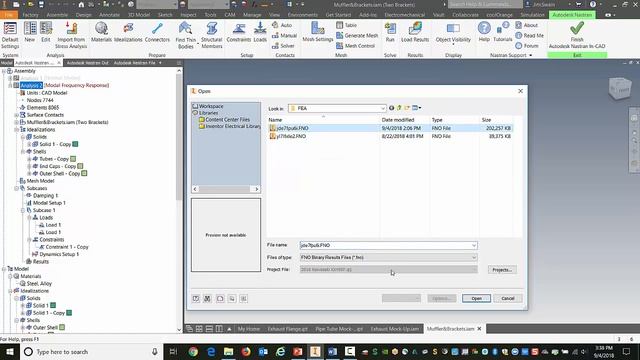
Task: Collapse the Loads node in Subcase 1
Action: coord(29,218)
